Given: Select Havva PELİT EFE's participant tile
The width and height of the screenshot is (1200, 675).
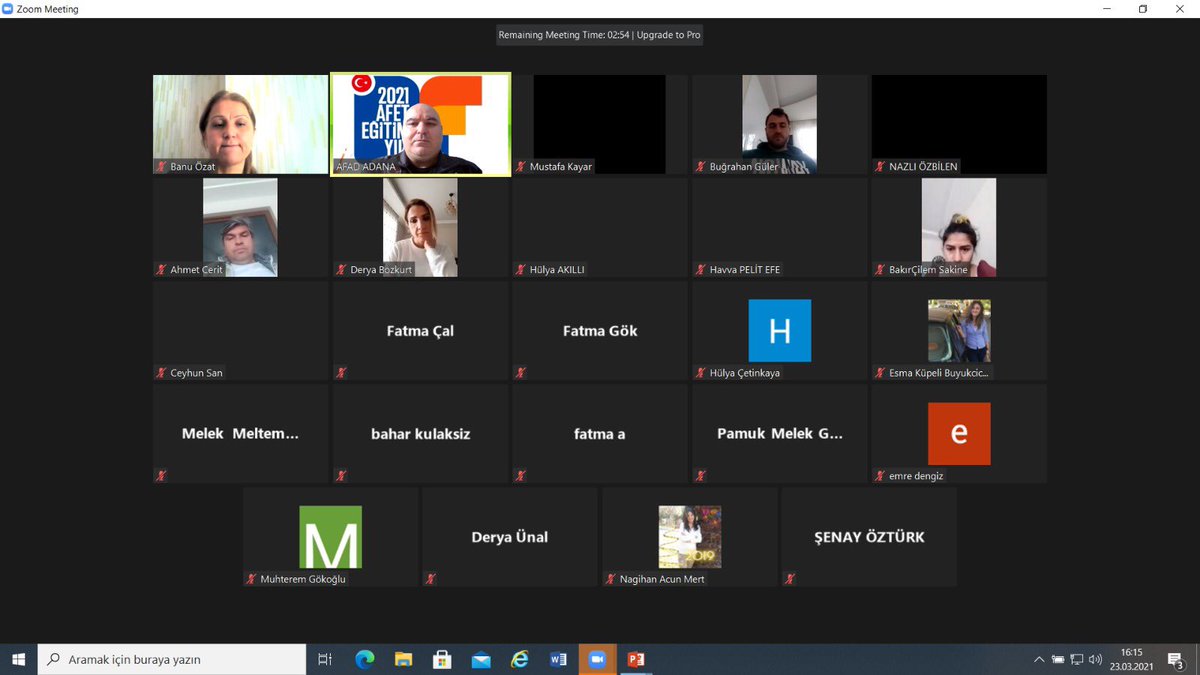Looking at the screenshot, I should click(x=780, y=228).
